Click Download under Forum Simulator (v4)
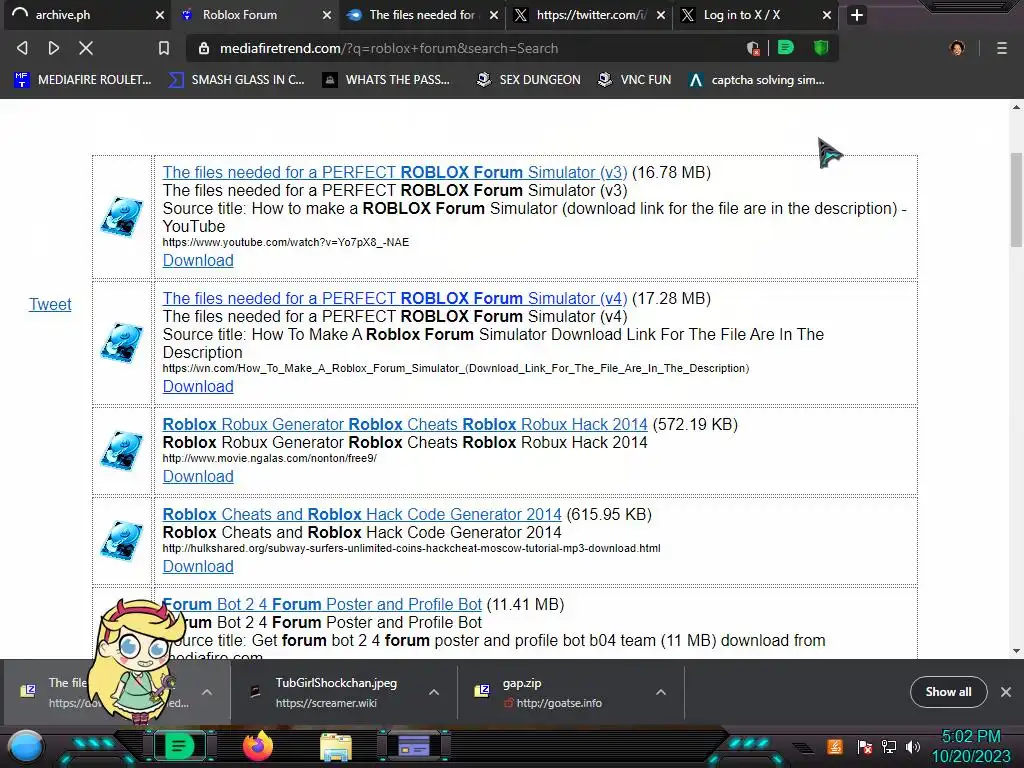1024x768 pixels. point(198,387)
